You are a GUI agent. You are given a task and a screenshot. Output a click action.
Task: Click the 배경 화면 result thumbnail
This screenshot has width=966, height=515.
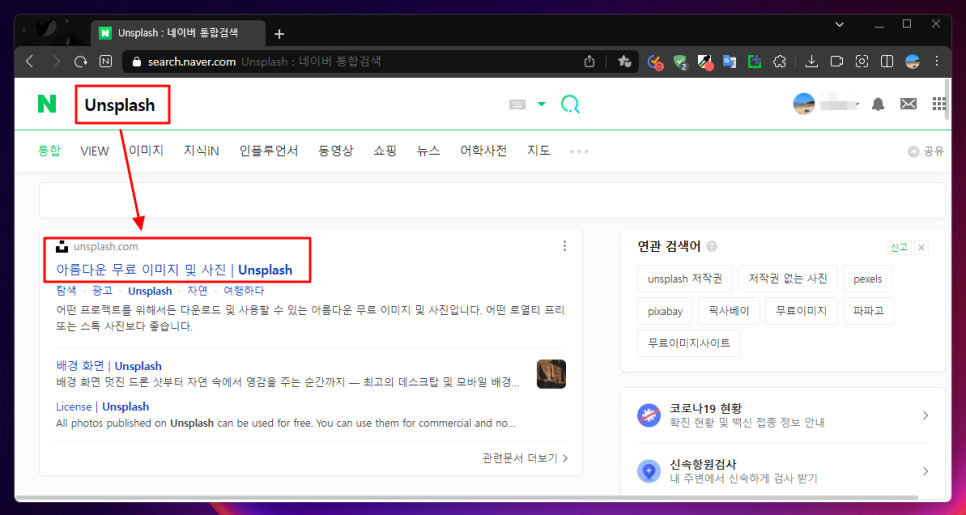[551, 374]
